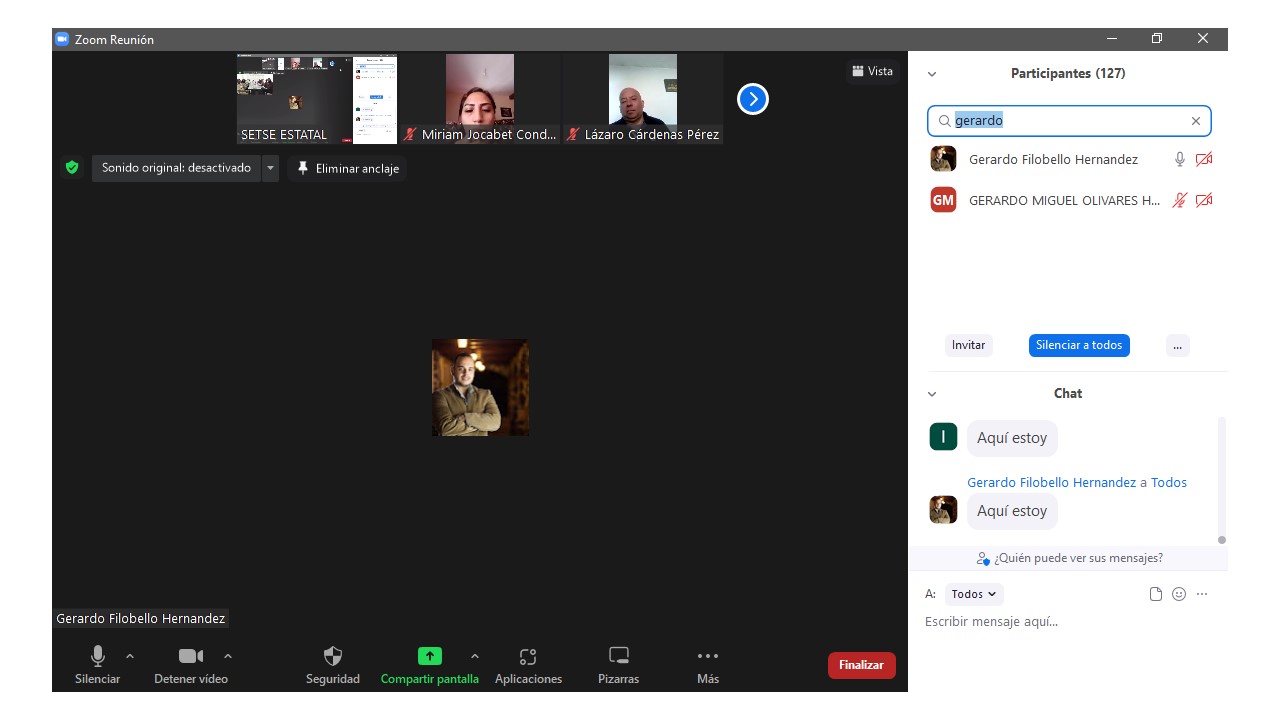Screen dimensions: 1280x720
Task: Toggle GERARDO MIGUEL OLIVARES muted microphone icon
Action: point(1180,200)
